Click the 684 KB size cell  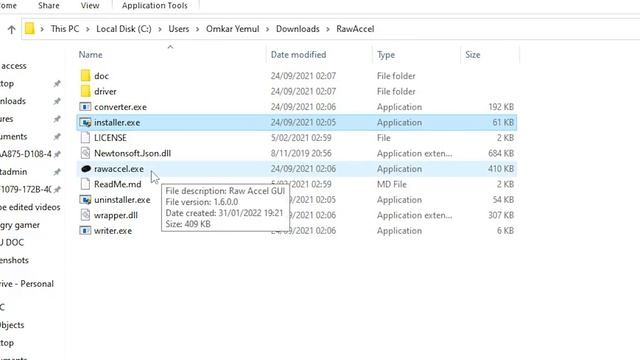(x=501, y=153)
